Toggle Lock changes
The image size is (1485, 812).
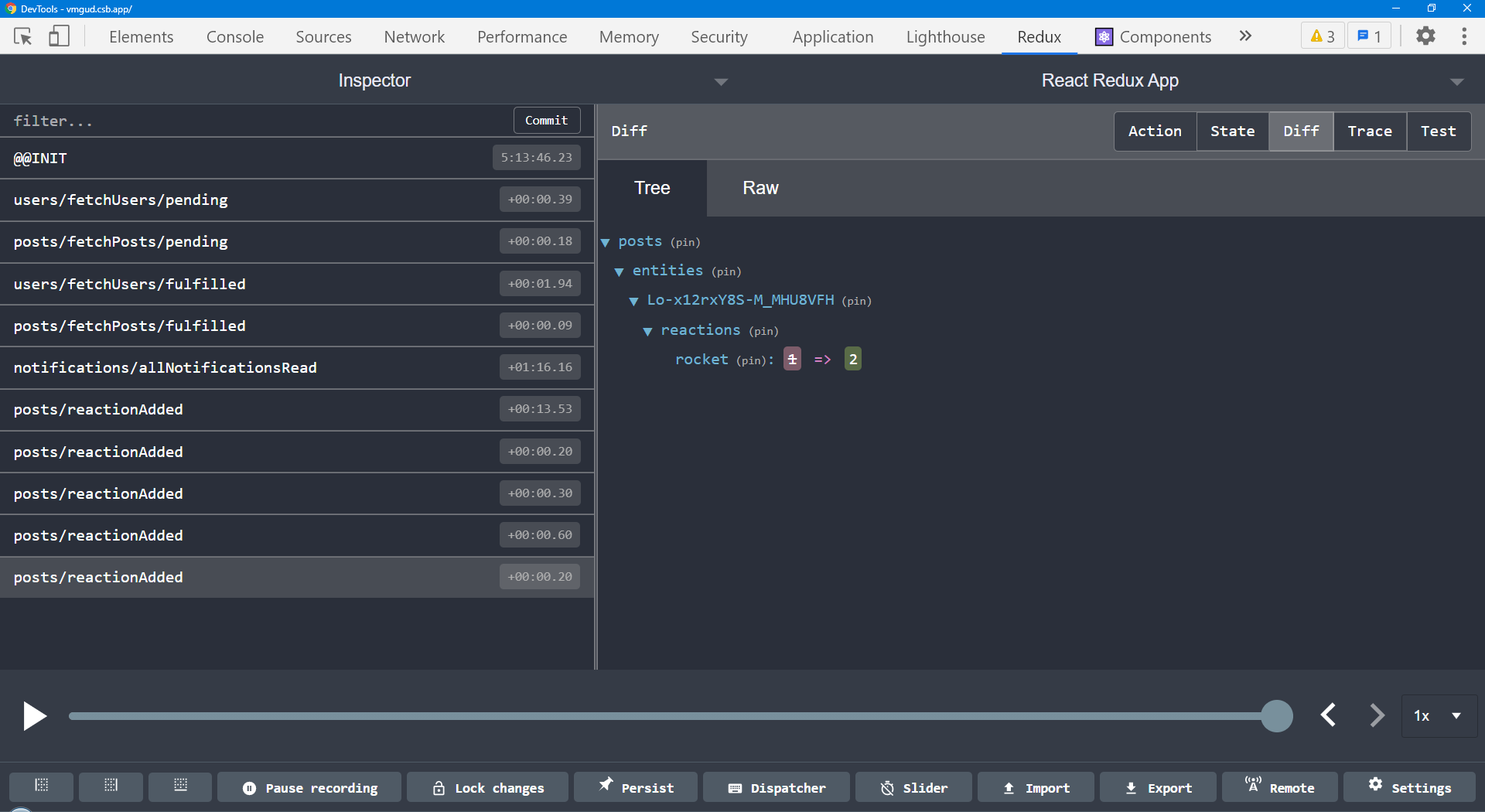(x=488, y=787)
